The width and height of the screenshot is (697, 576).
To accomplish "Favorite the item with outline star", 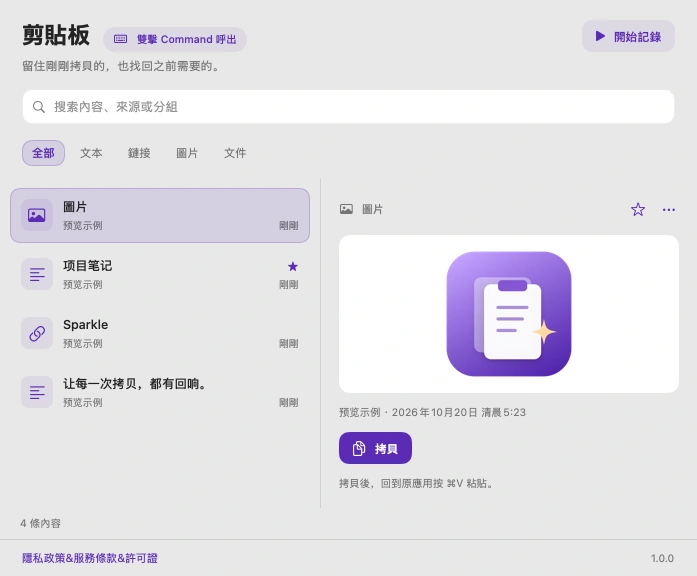I will [x=638, y=209].
